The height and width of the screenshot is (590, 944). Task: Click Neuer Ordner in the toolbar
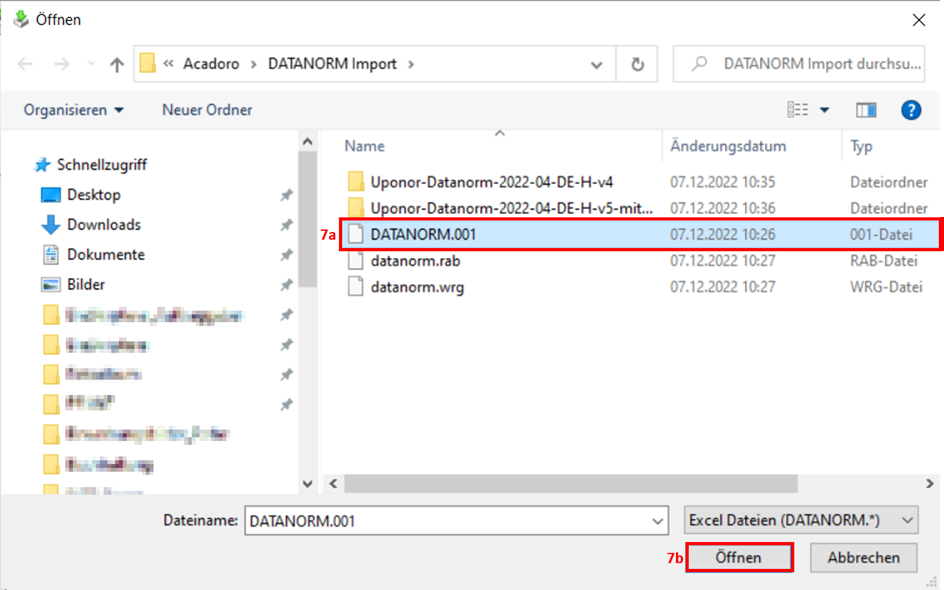coord(207,110)
